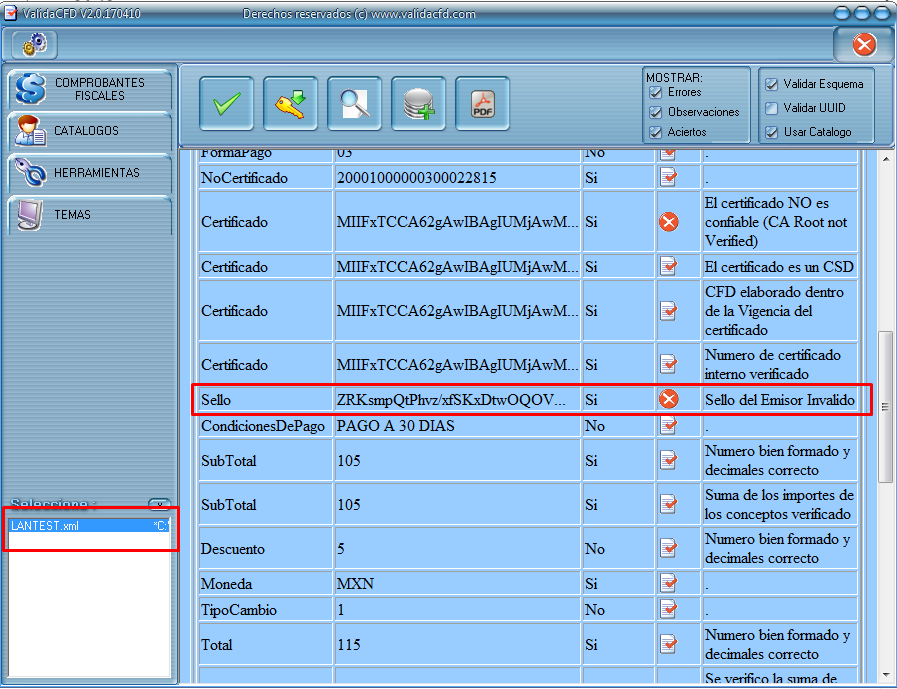Select the 'Sello del Emisor Invalido' message
Image resolution: width=897 pixels, height=689 pixels.
pos(780,399)
